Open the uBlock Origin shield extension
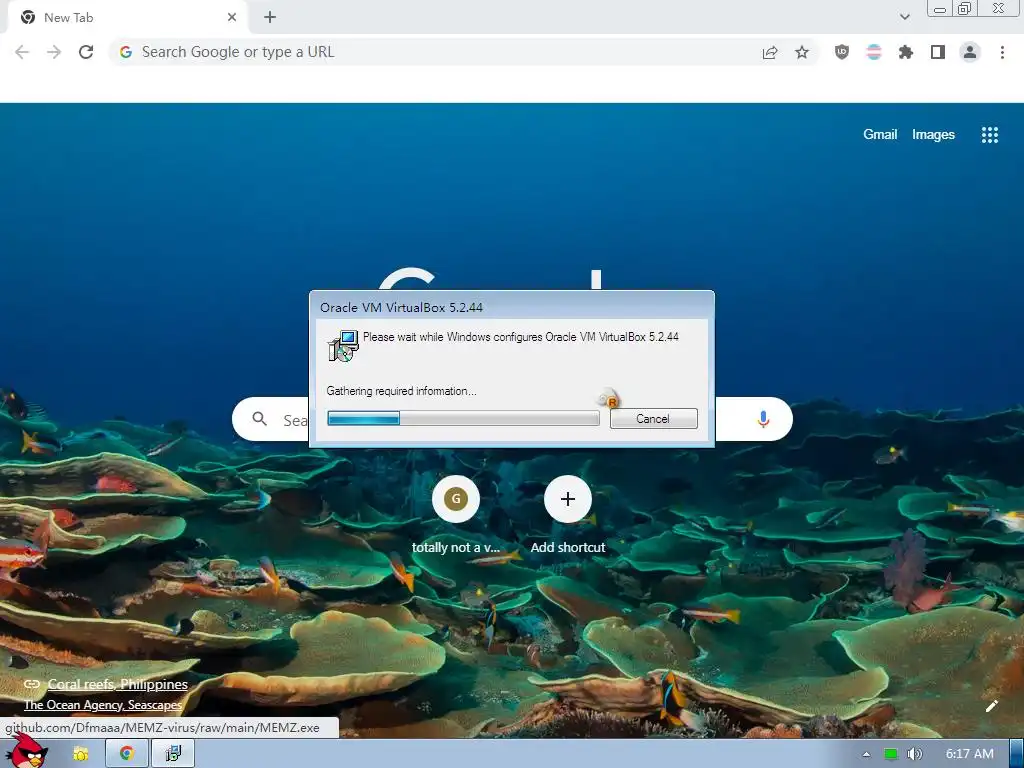Image resolution: width=1024 pixels, height=768 pixels. coord(842,52)
